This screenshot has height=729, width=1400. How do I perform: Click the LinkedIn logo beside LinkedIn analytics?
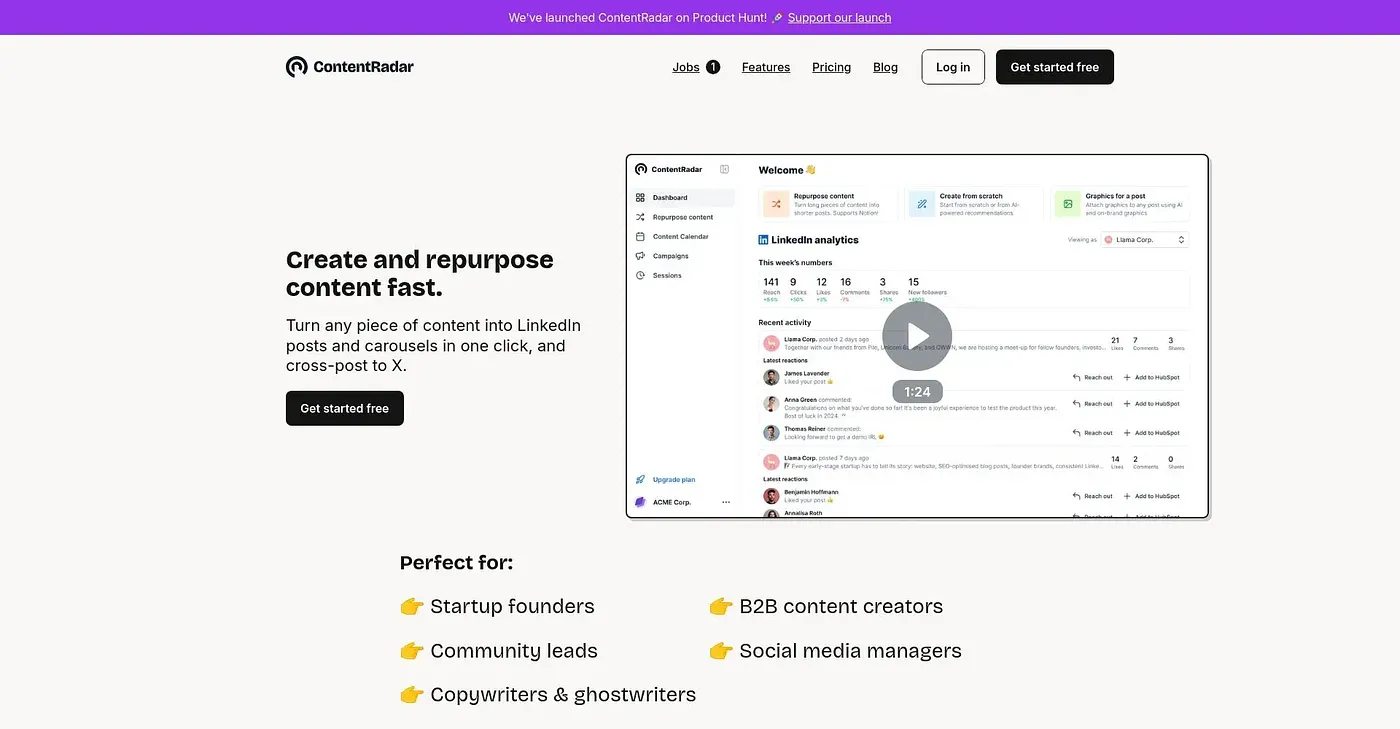(763, 240)
